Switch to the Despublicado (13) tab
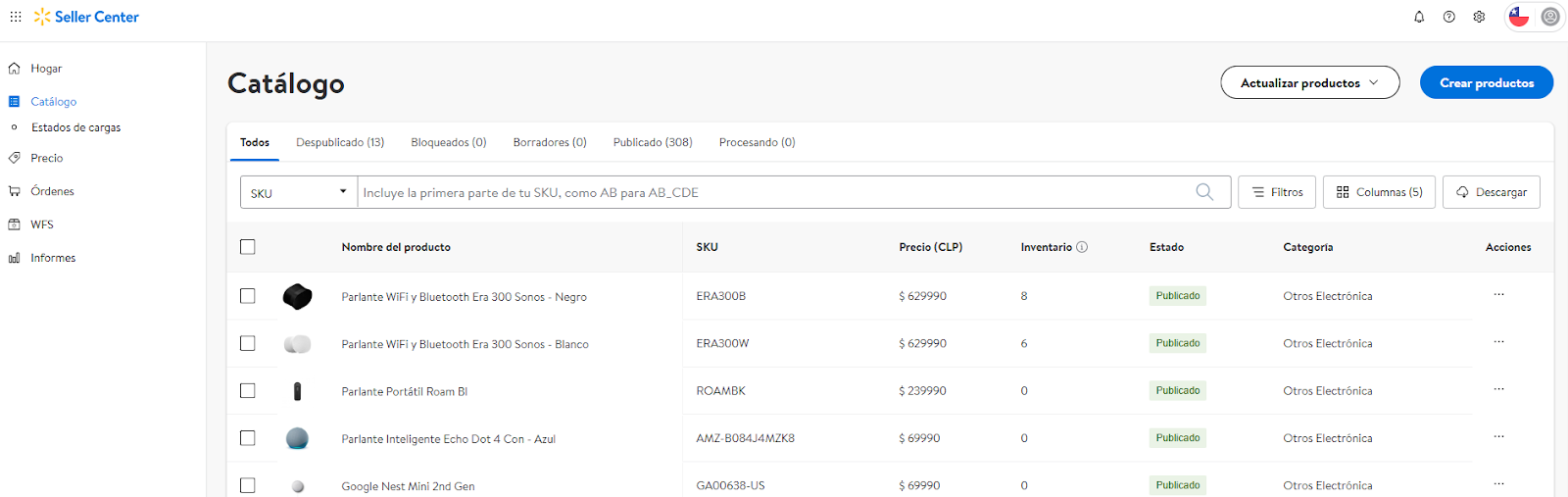Image resolution: width=1568 pixels, height=497 pixels. pos(340,142)
